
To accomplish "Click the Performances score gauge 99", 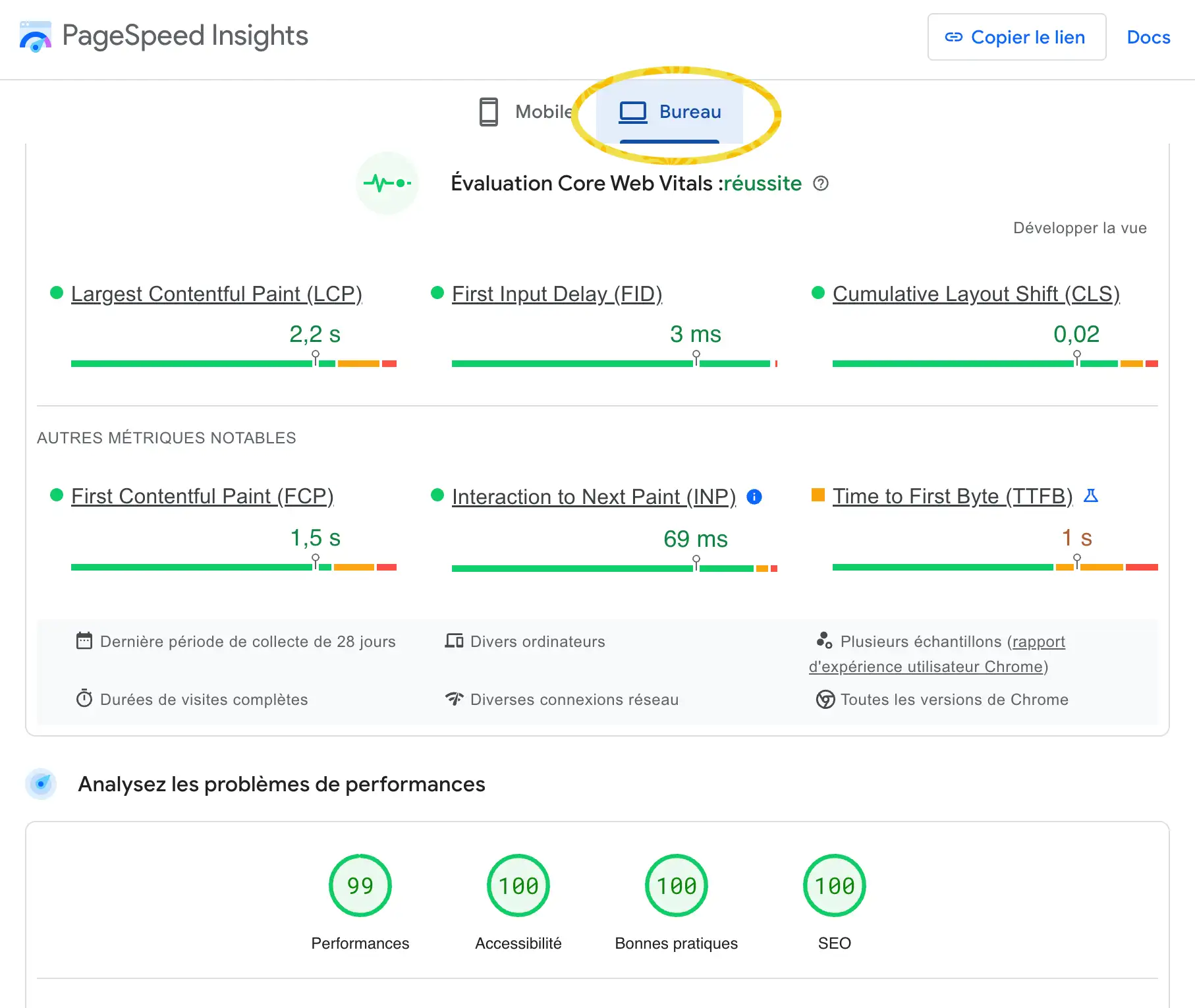I will click(360, 885).
